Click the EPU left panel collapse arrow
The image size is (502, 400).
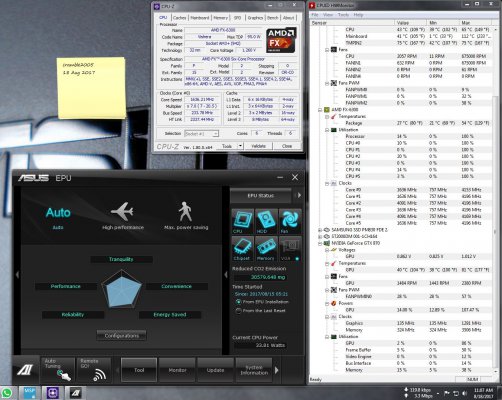[18, 275]
